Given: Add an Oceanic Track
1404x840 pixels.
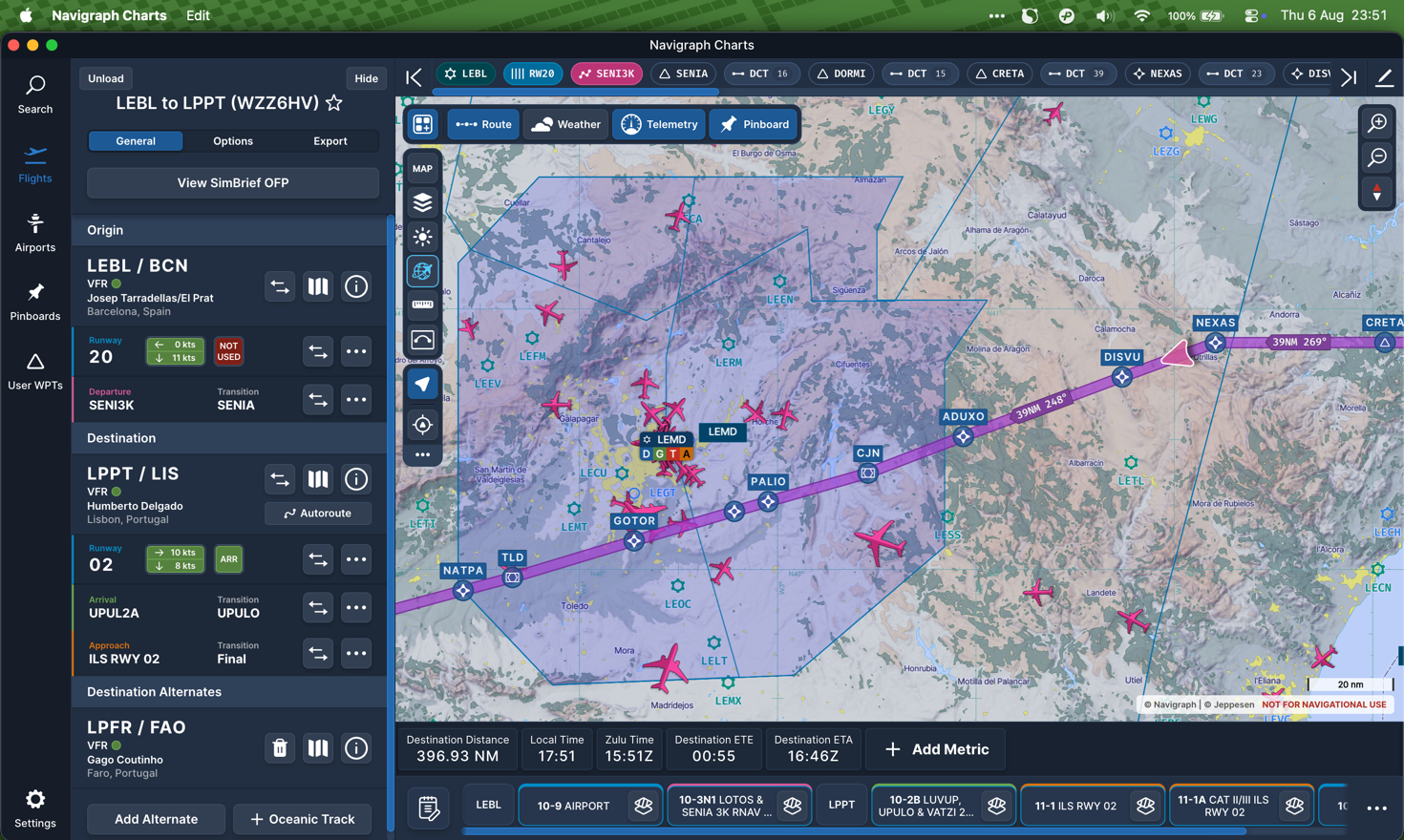Looking at the screenshot, I should coord(303,819).
